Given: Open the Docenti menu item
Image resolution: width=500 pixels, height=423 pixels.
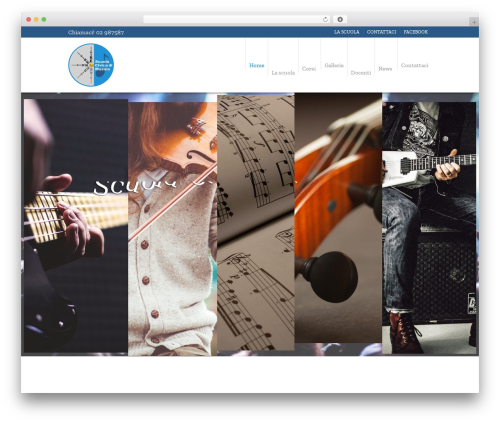Looking at the screenshot, I should (x=361, y=73).
